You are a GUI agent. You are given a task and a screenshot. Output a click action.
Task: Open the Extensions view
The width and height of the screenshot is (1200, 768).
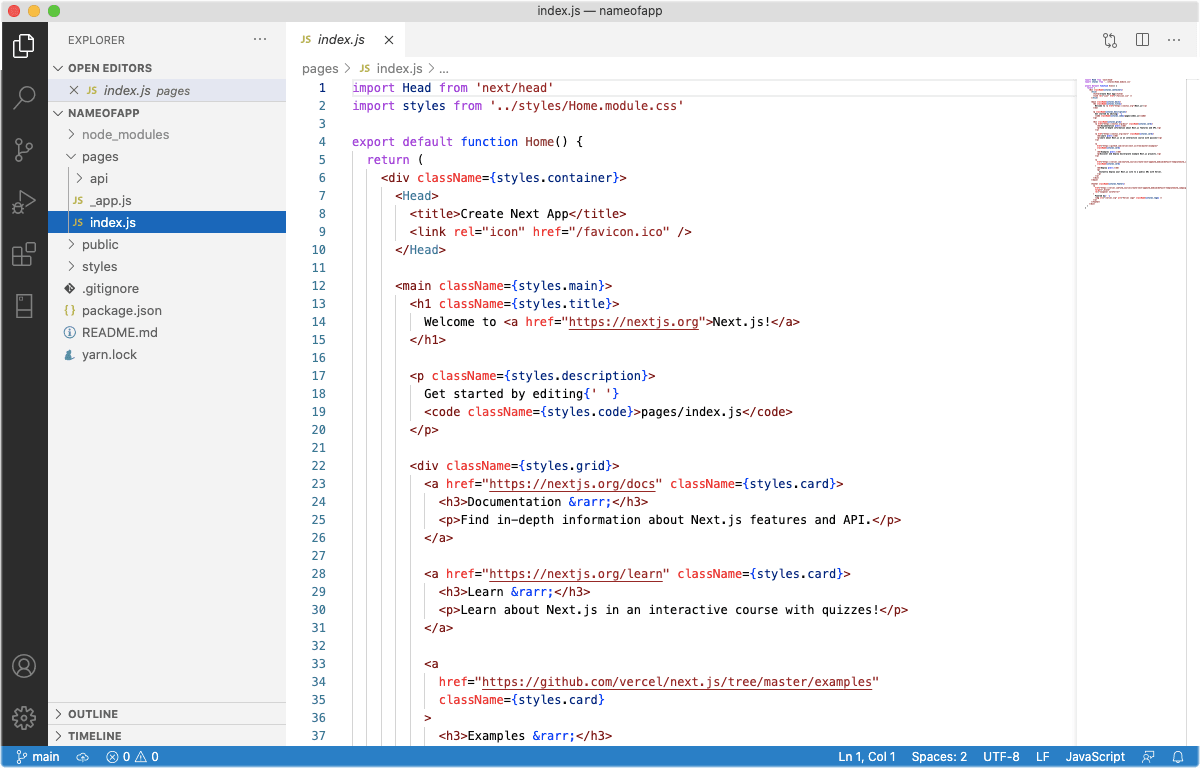tap(24, 255)
